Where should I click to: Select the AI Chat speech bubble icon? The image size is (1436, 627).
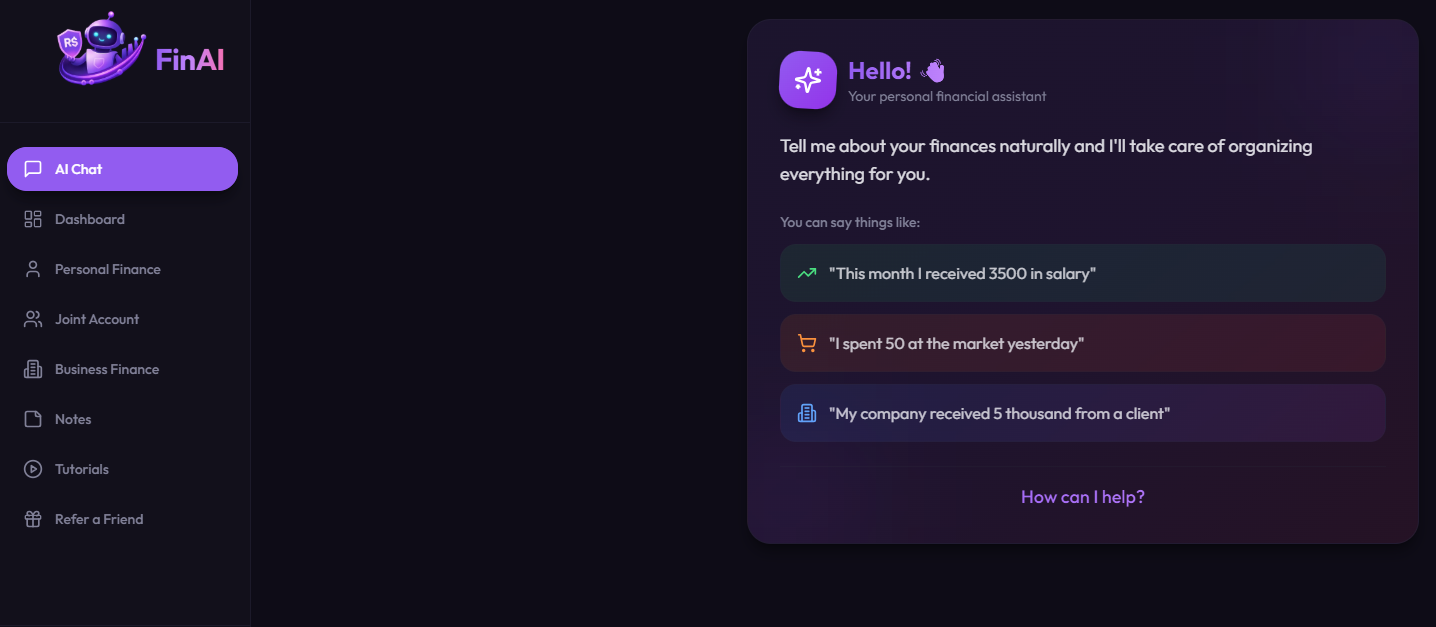32,168
